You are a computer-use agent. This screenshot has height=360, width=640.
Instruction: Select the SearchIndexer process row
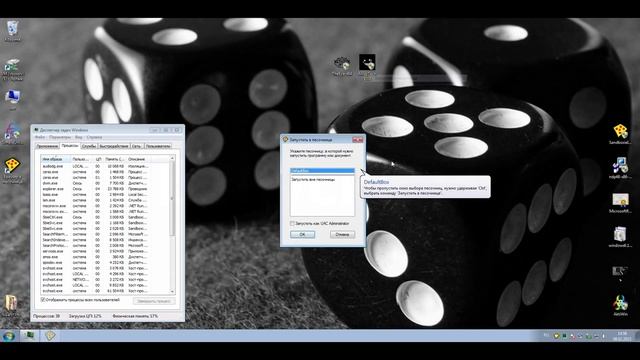tap(105, 240)
